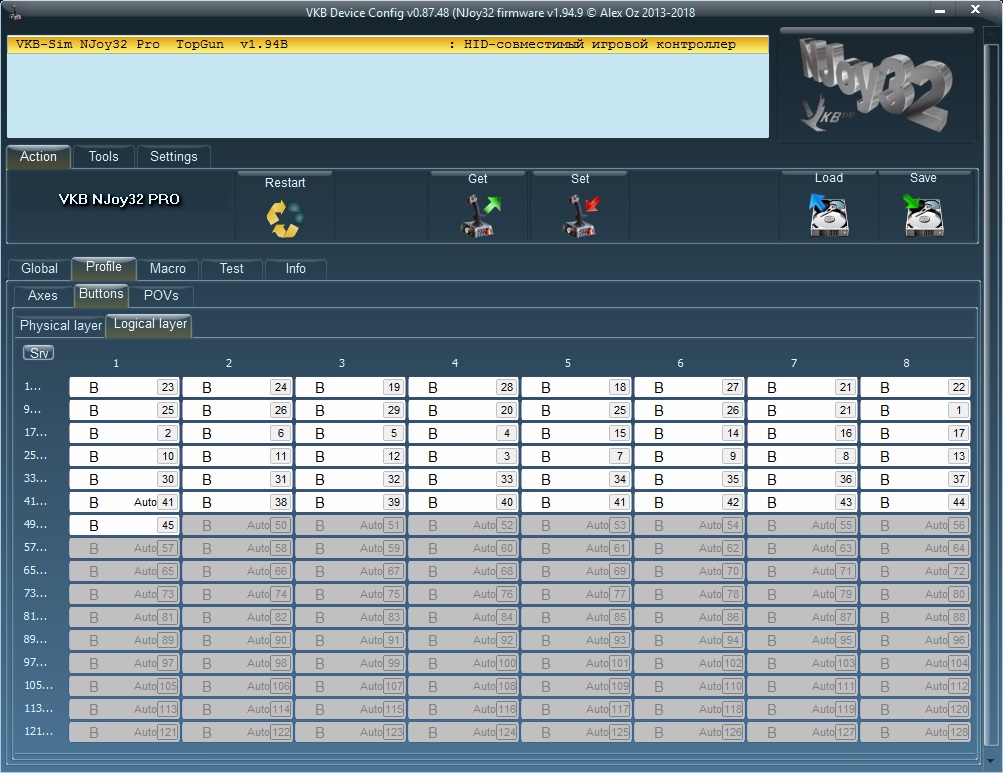
Task: Click the Load disk icon
Action: tap(828, 216)
